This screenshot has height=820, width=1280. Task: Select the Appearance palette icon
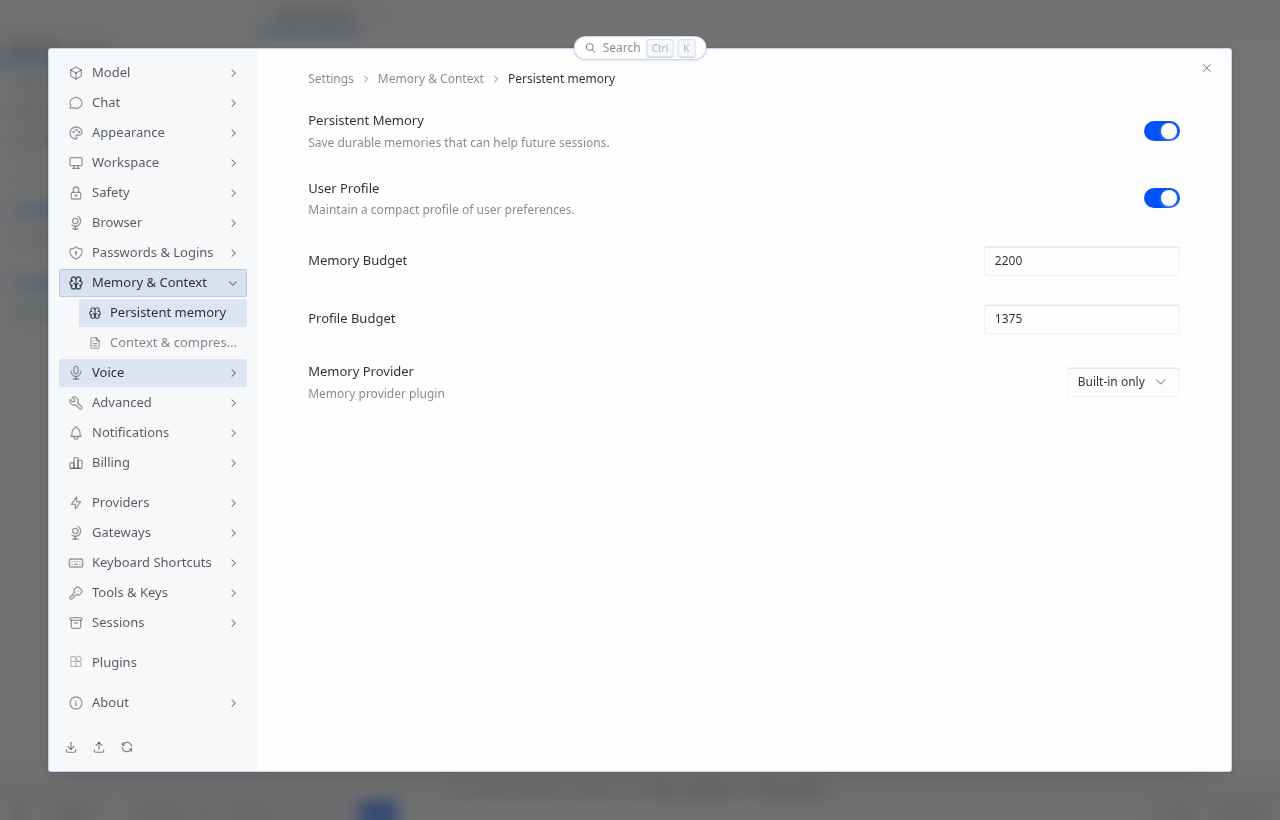(x=76, y=133)
